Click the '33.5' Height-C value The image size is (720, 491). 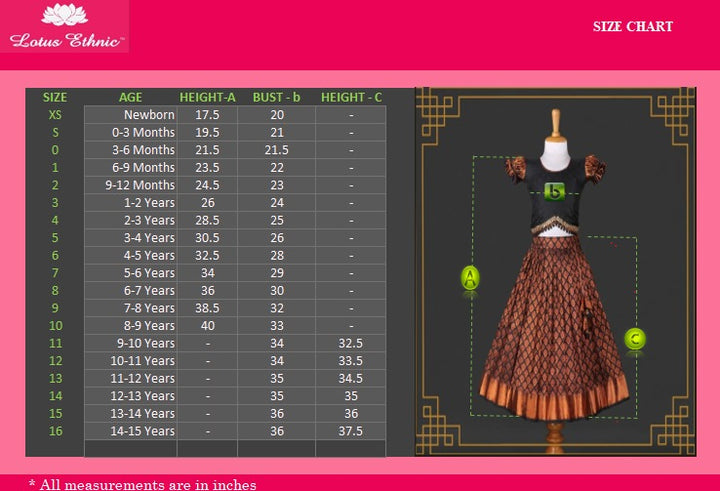351,361
